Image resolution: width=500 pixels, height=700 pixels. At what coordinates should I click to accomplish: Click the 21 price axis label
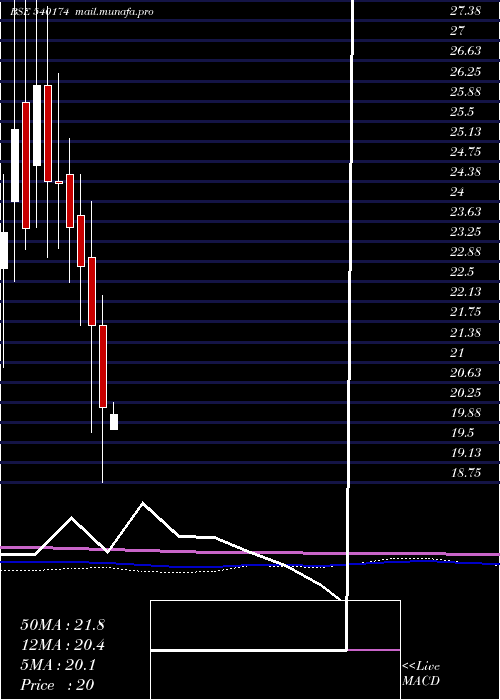458,353
